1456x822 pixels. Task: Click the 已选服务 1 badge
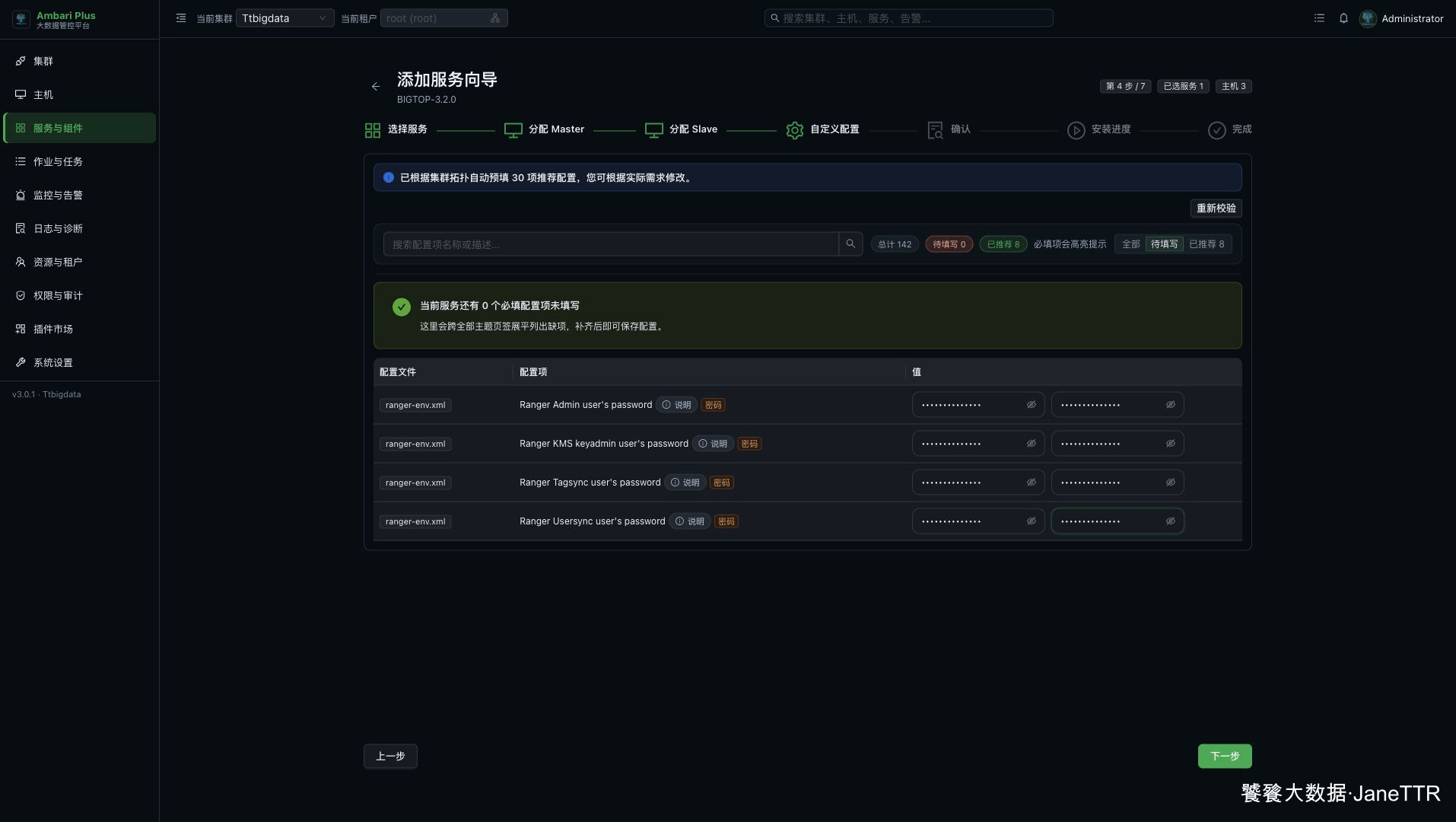(x=1183, y=87)
